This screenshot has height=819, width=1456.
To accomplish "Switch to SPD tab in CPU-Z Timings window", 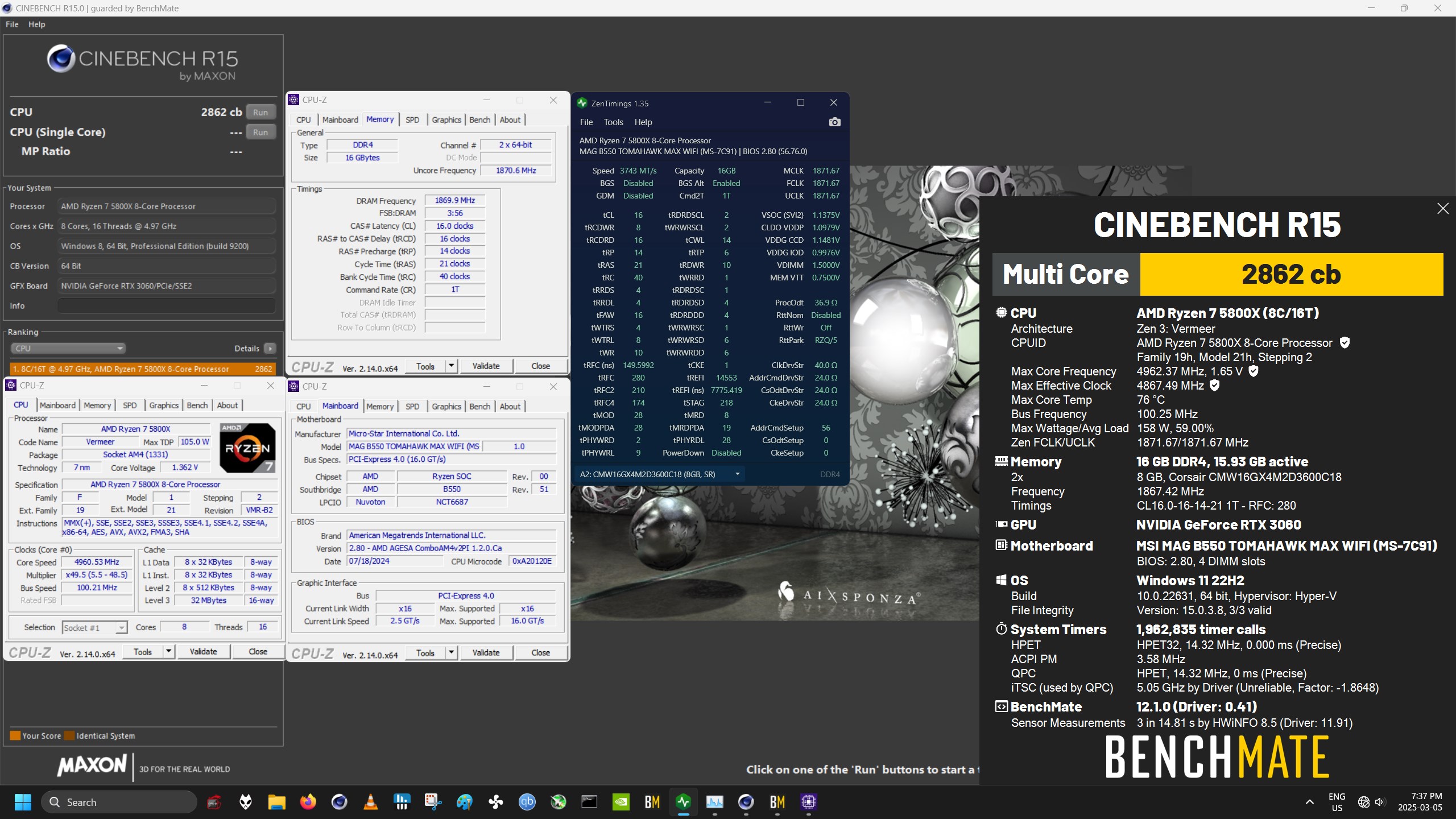I will coord(412,119).
